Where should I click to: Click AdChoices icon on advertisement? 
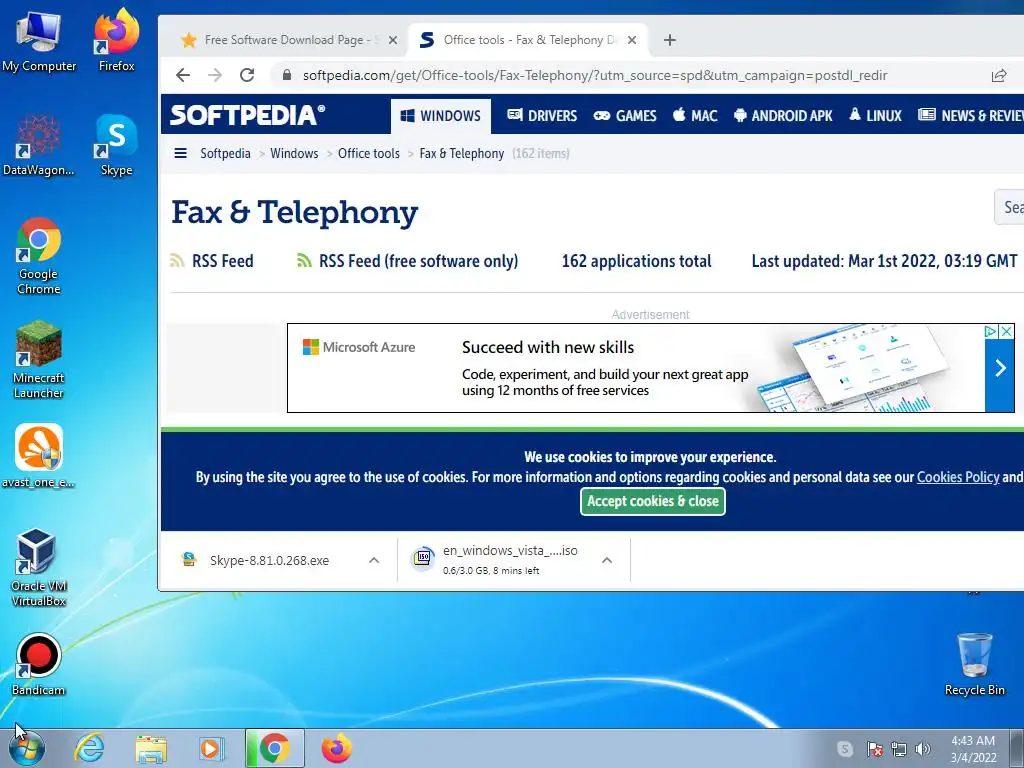(x=991, y=332)
